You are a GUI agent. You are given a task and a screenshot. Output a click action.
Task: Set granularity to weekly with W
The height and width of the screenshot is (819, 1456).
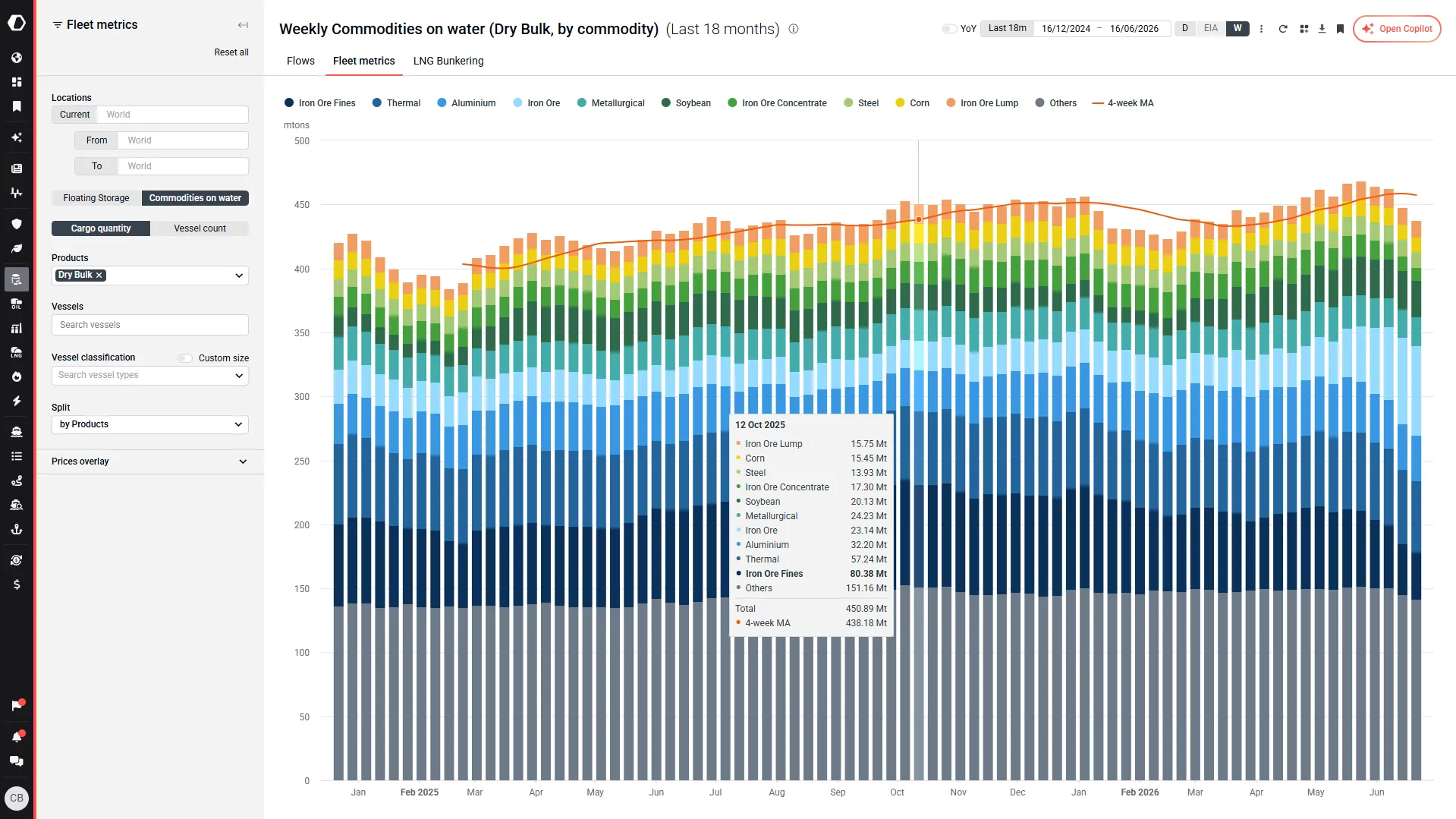[1237, 29]
